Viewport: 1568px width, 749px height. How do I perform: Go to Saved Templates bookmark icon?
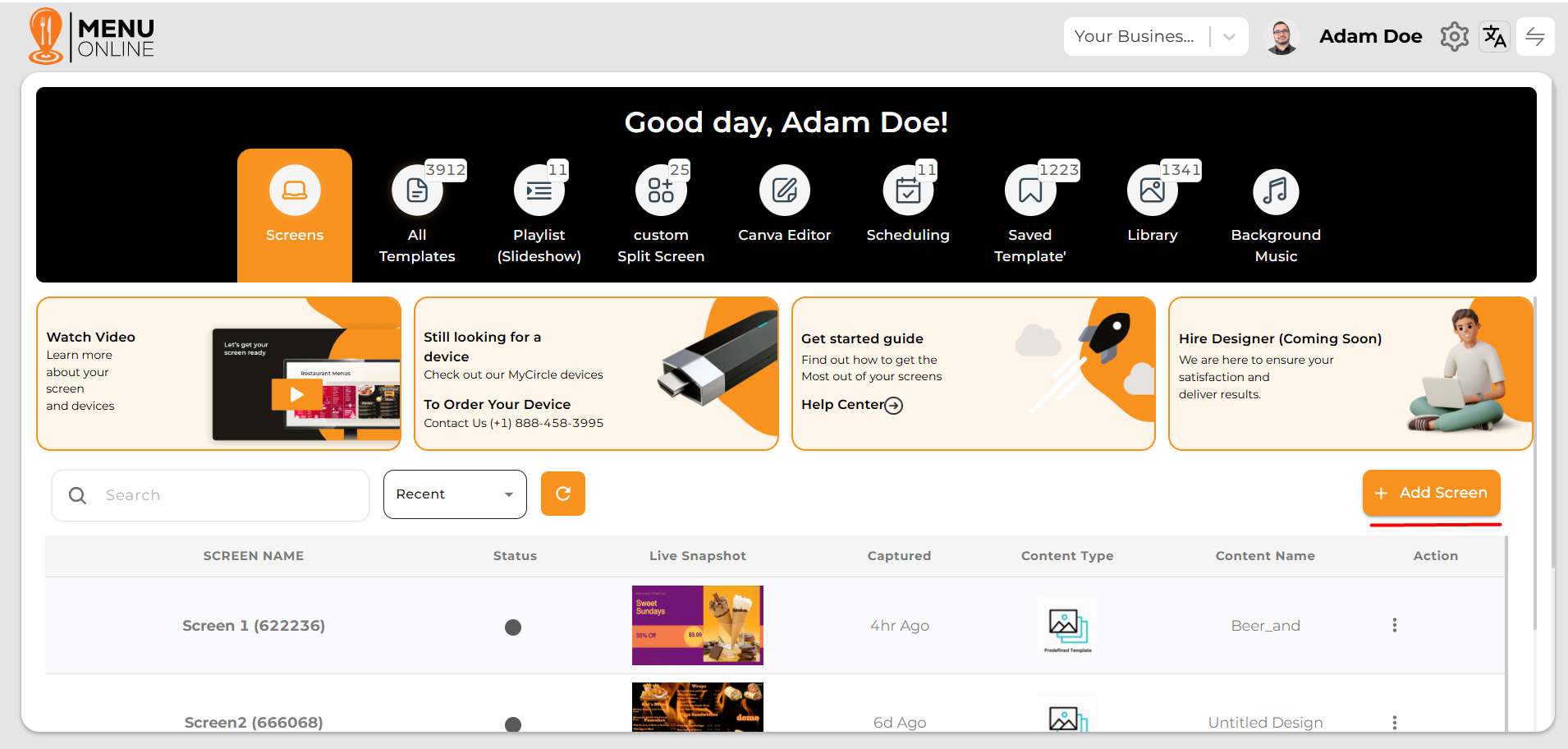point(1029,191)
